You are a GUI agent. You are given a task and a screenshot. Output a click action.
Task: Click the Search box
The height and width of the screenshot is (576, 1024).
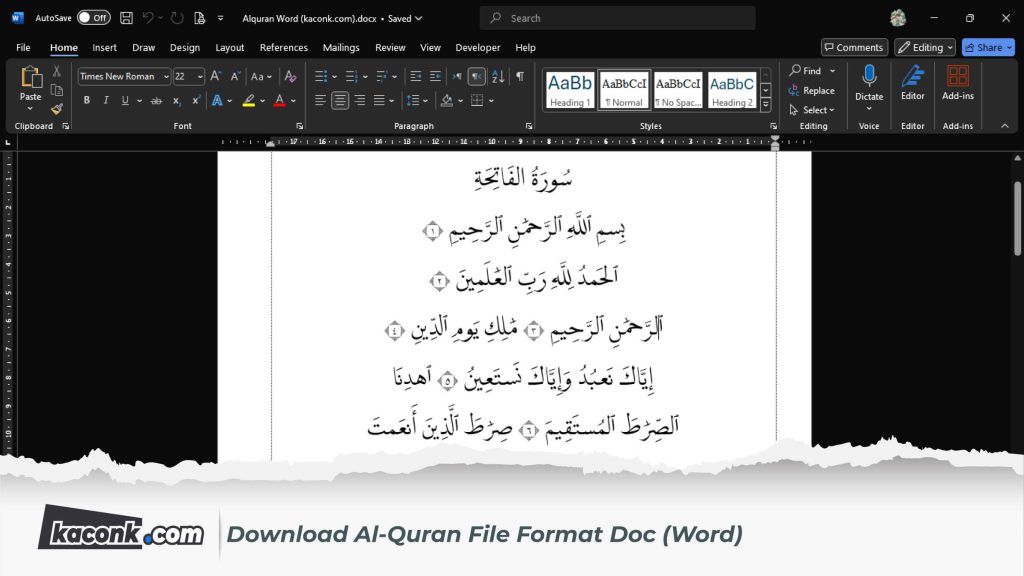[617, 18]
